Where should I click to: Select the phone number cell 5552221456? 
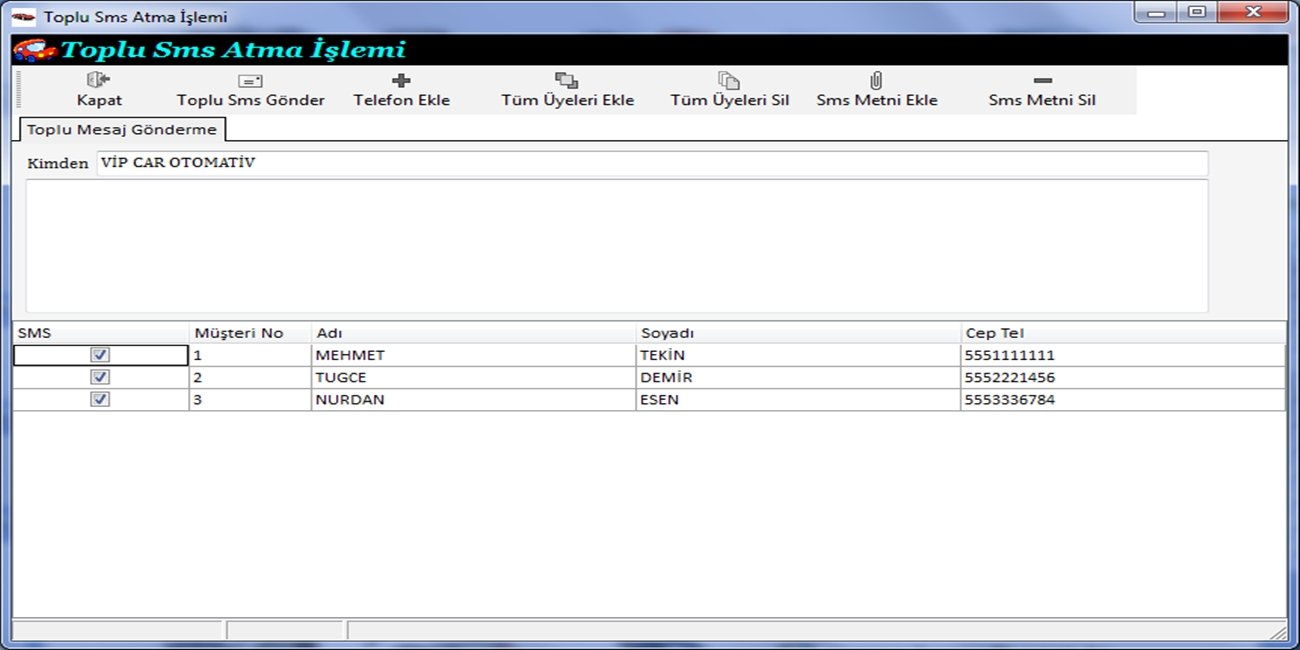coord(1009,378)
